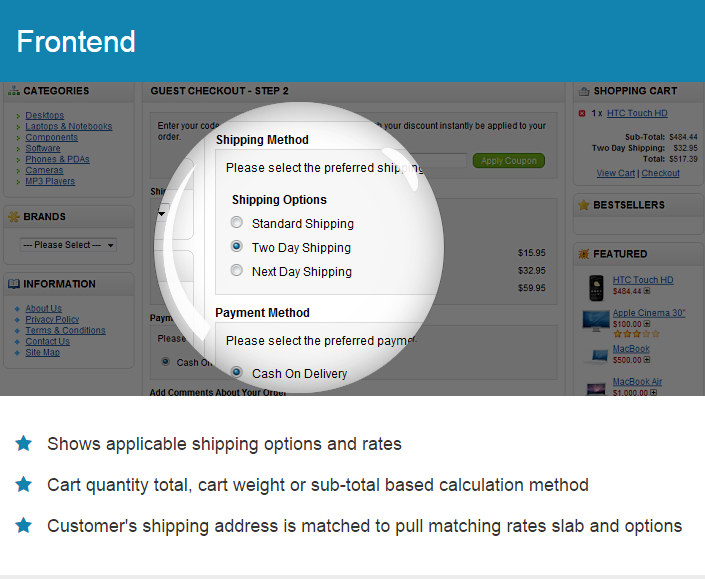Remove HTC Touch HD from shopping cart
The width and height of the screenshot is (705, 579).
click(x=582, y=113)
